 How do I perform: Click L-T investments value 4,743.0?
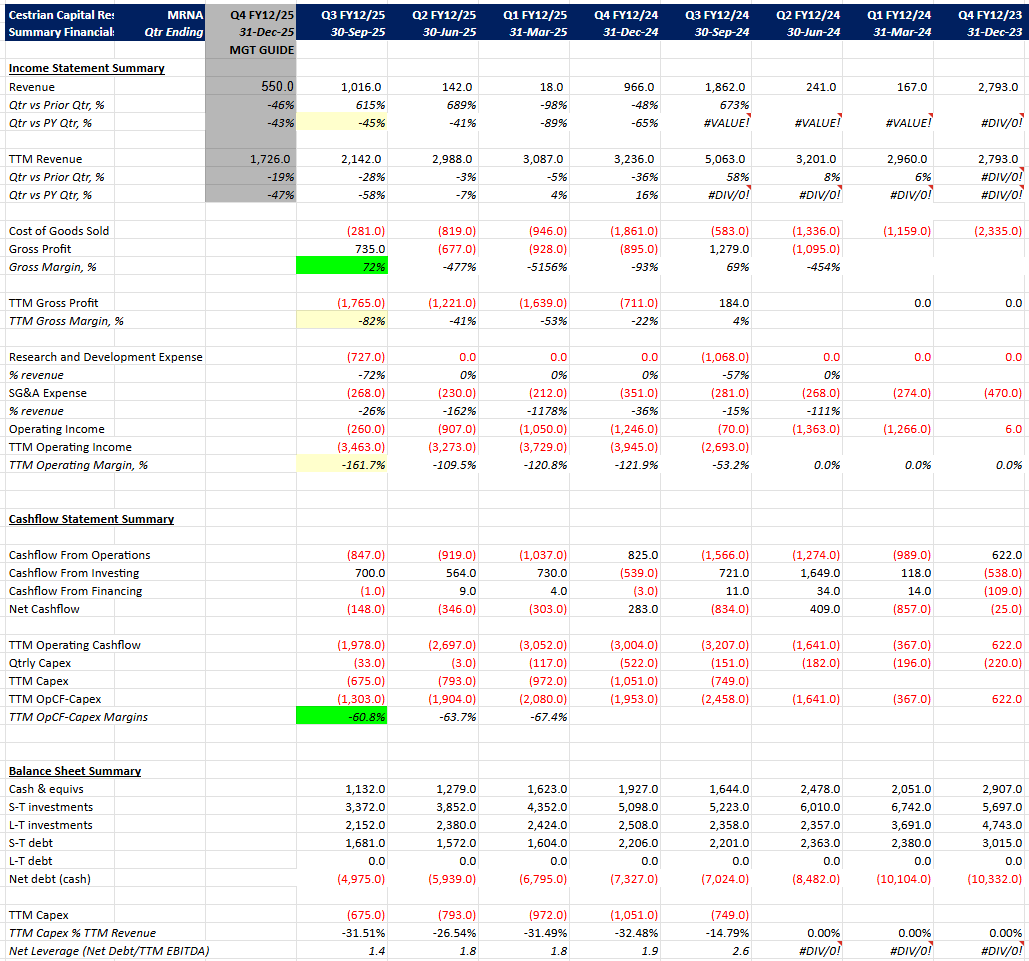tap(1002, 825)
